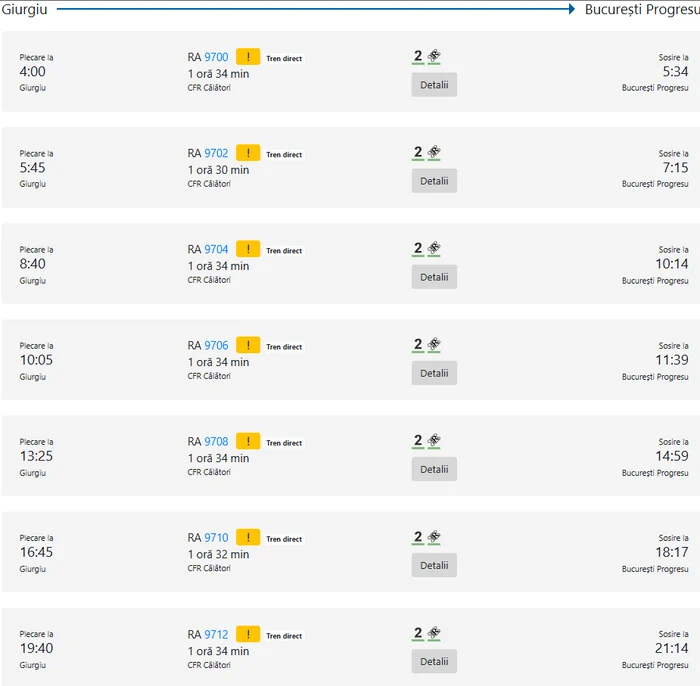Open the train 9712 link
The width and height of the screenshot is (700, 686).
(216, 634)
